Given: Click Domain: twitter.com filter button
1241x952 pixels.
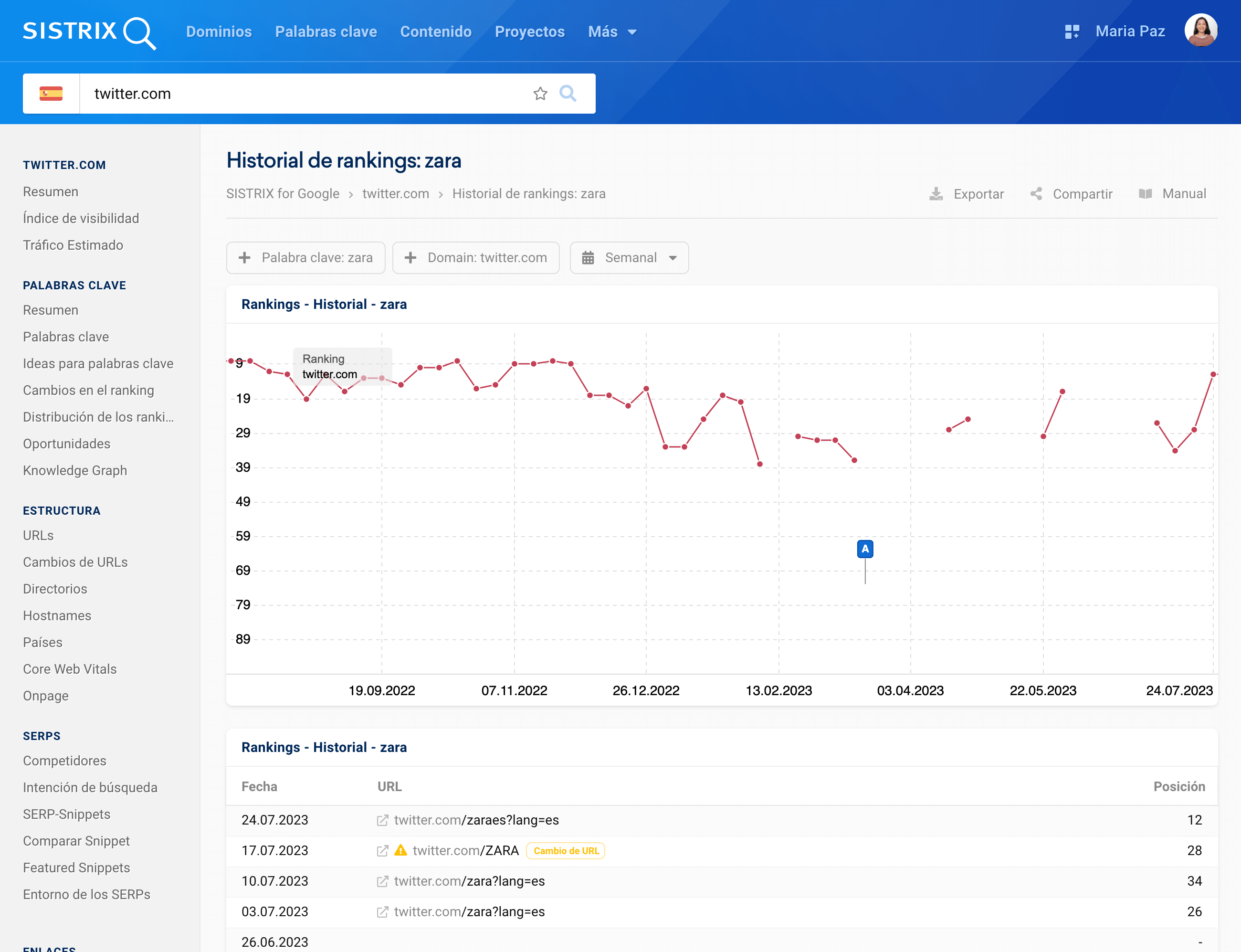Looking at the screenshot, I should 476,258.
